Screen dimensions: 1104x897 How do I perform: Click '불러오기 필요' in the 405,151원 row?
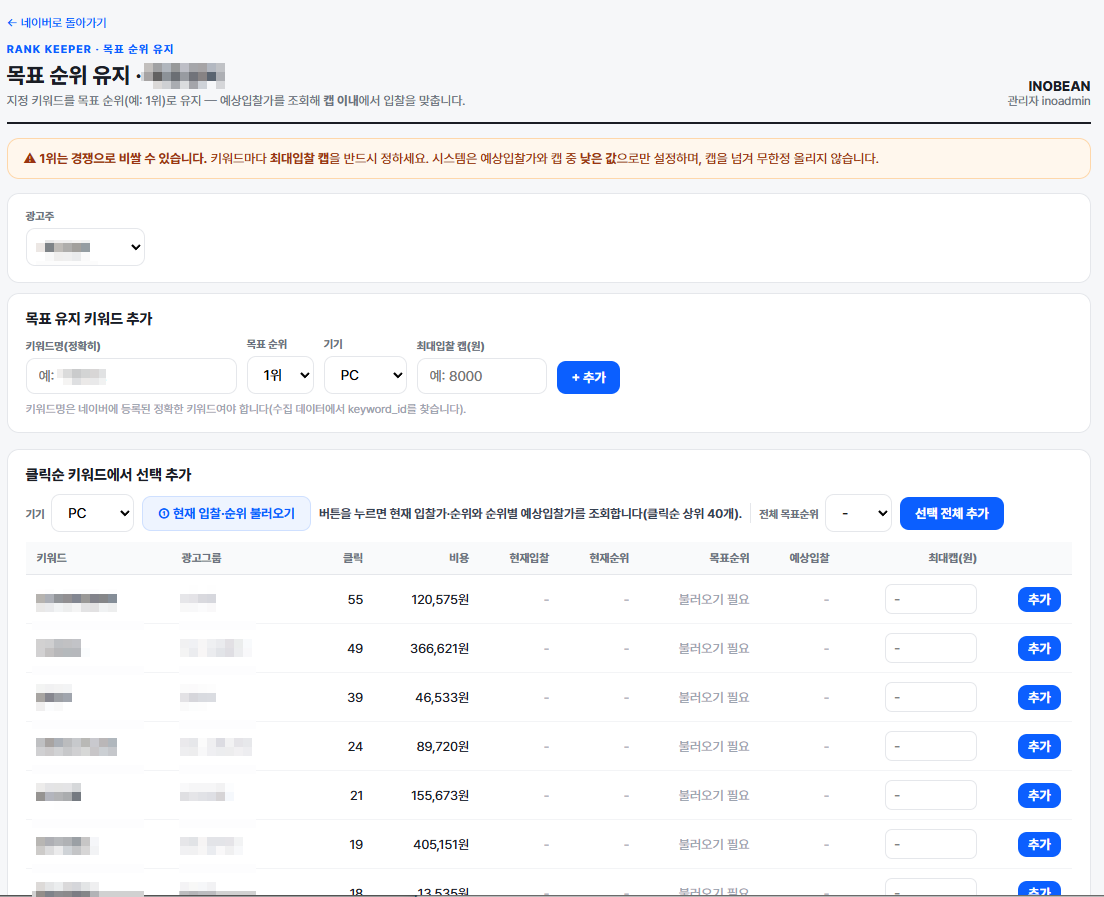tap(713, 844)
